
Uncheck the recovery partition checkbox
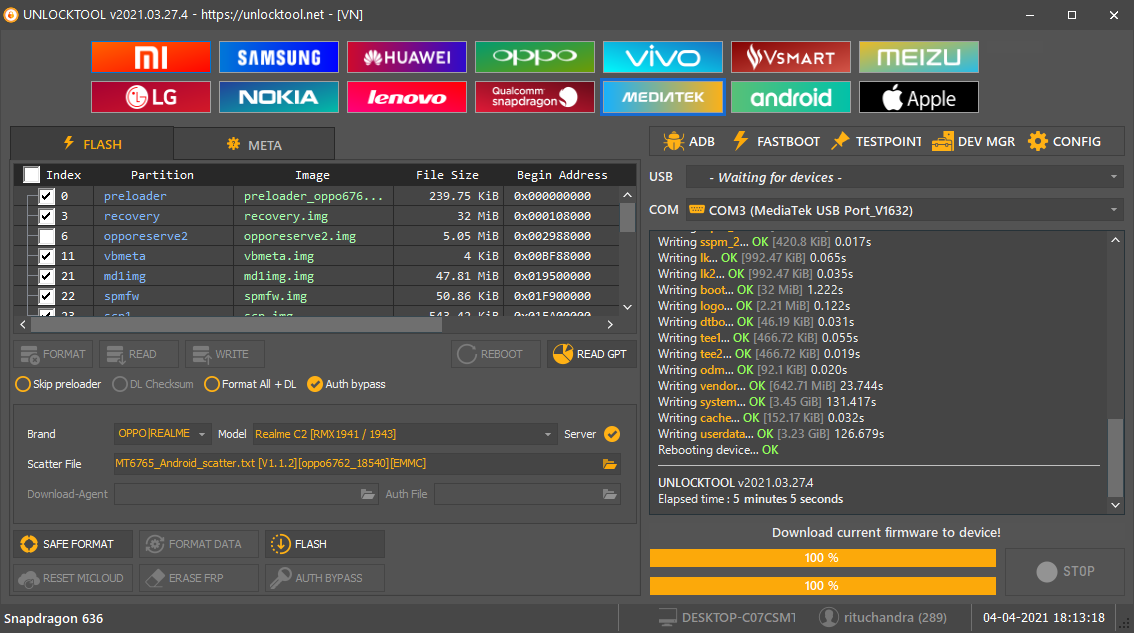point(46,216)
